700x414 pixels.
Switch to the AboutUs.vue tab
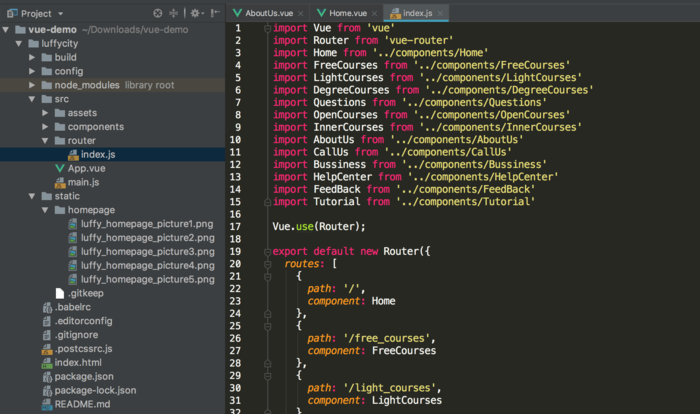269,13
